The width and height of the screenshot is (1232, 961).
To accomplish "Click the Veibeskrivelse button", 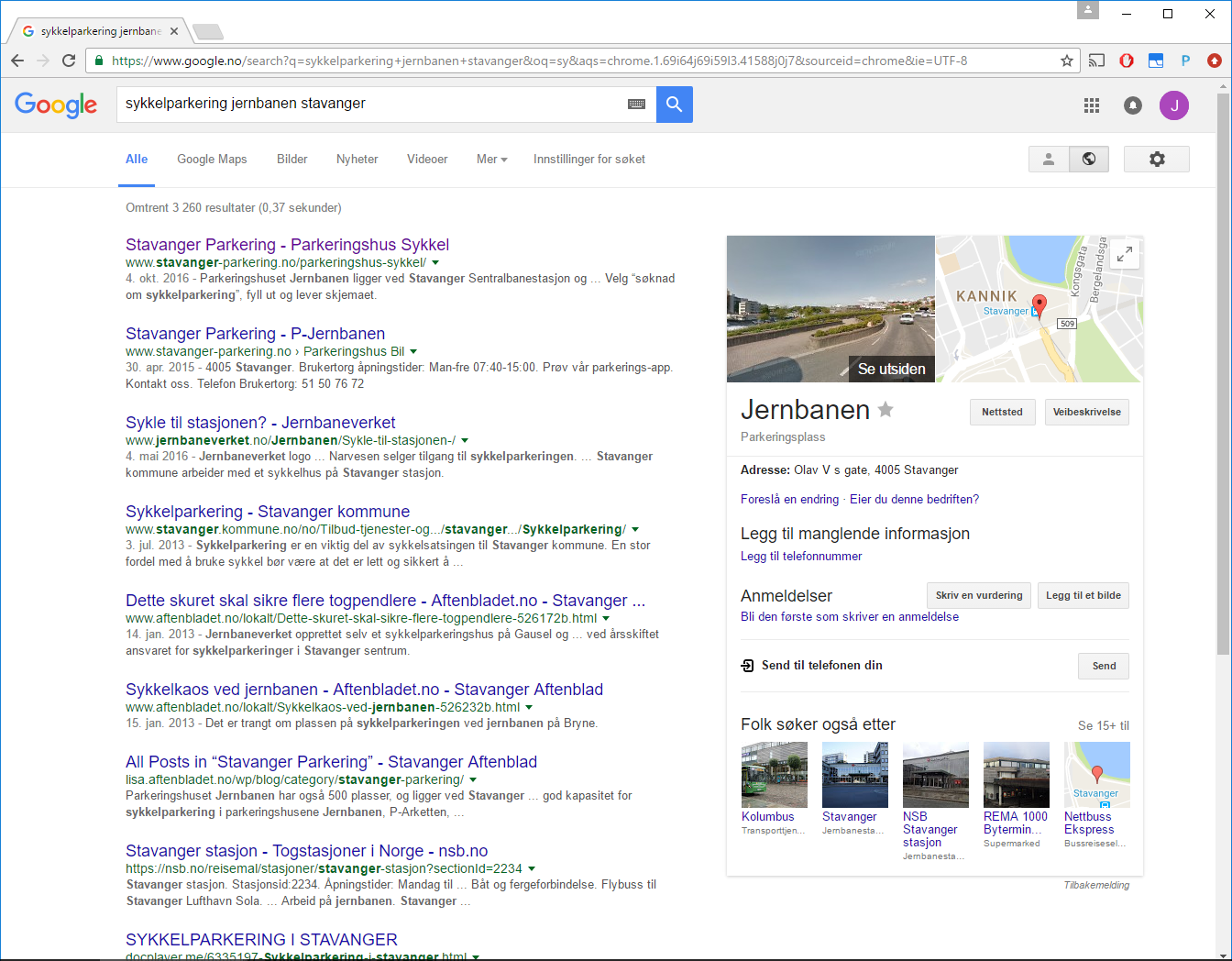I will 1086,412.
